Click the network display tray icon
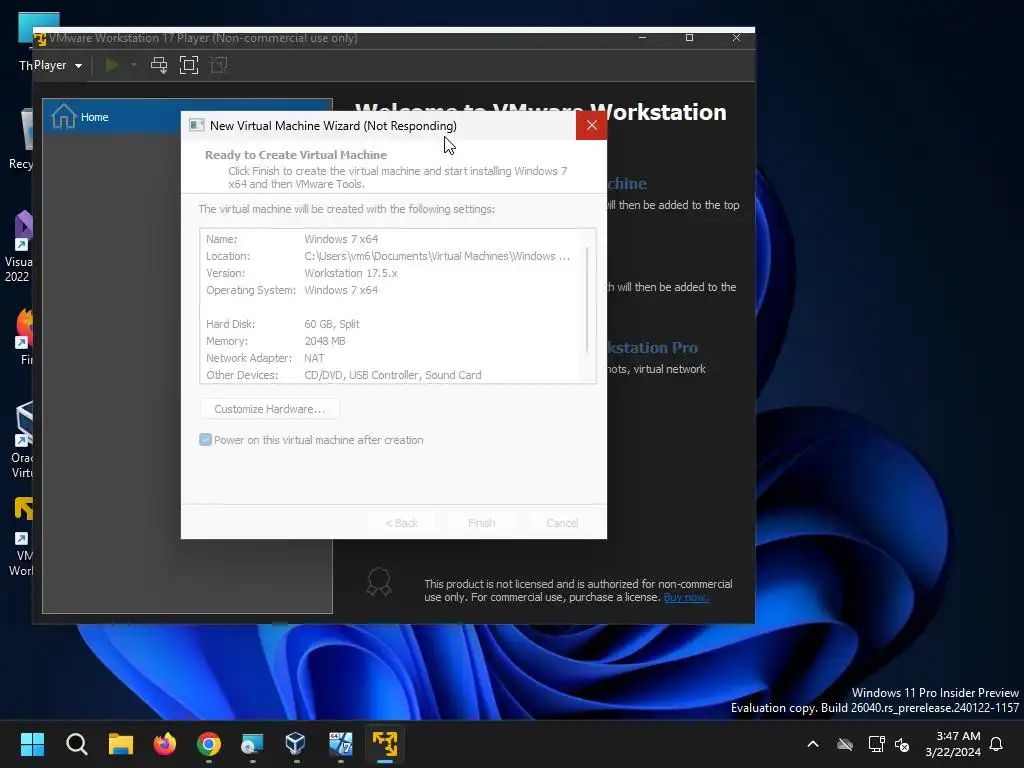 click(876, 744)
